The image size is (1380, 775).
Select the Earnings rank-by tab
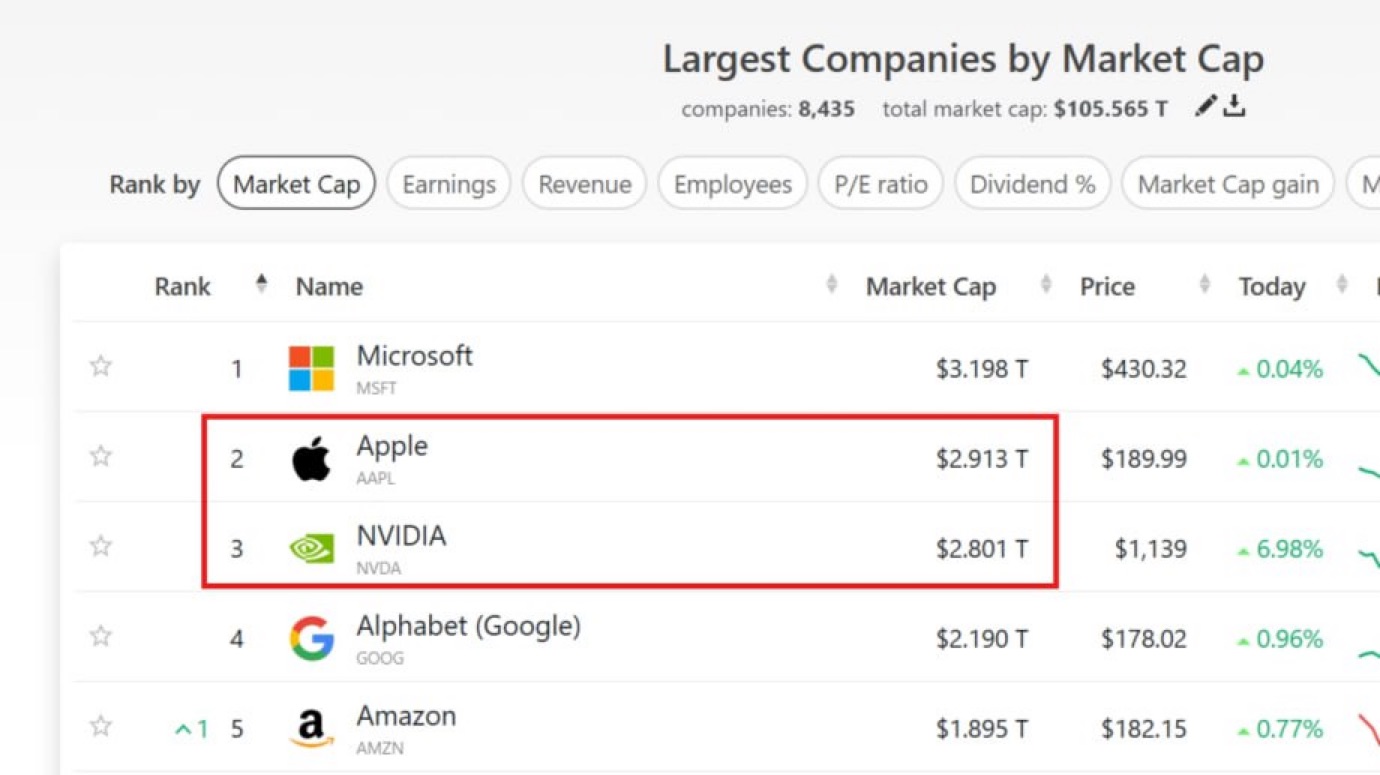tap(448, 184)
